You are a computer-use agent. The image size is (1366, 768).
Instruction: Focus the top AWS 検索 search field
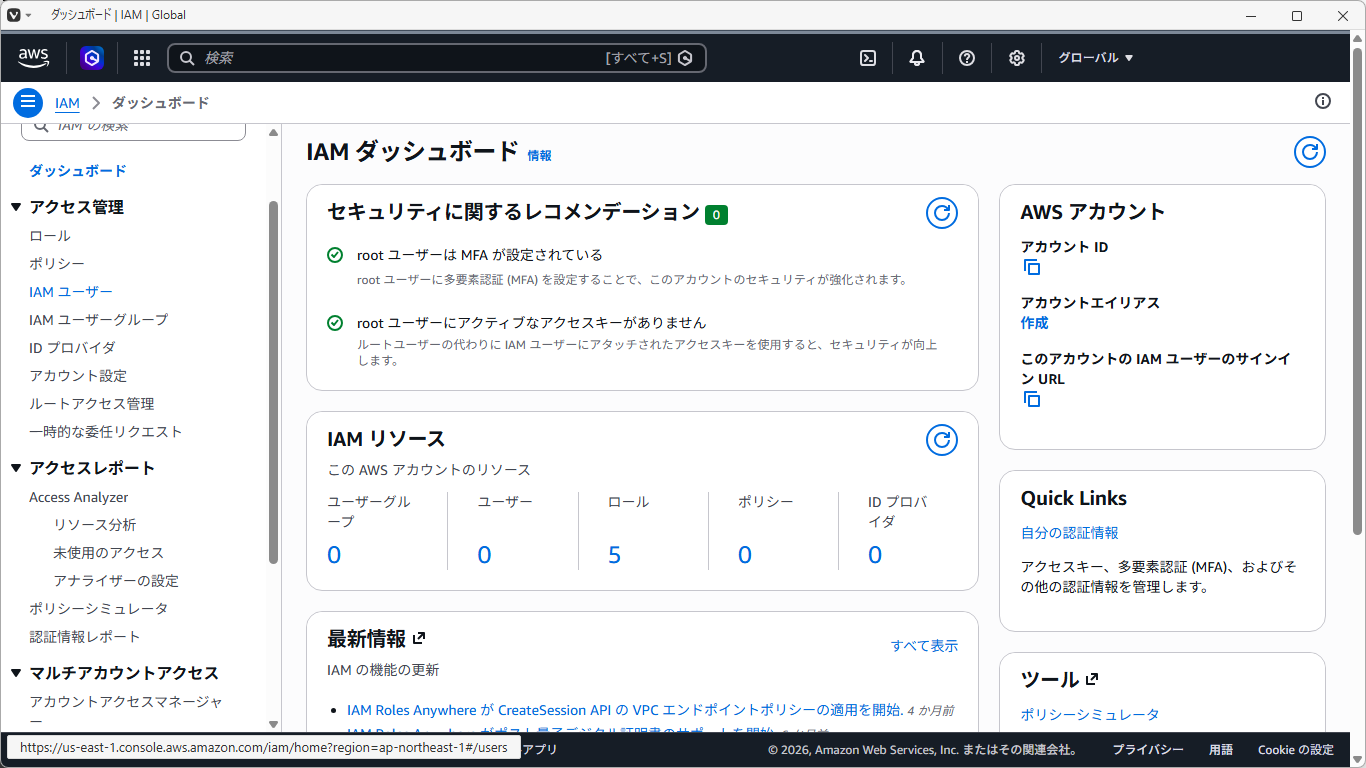(x=437, y=58)
